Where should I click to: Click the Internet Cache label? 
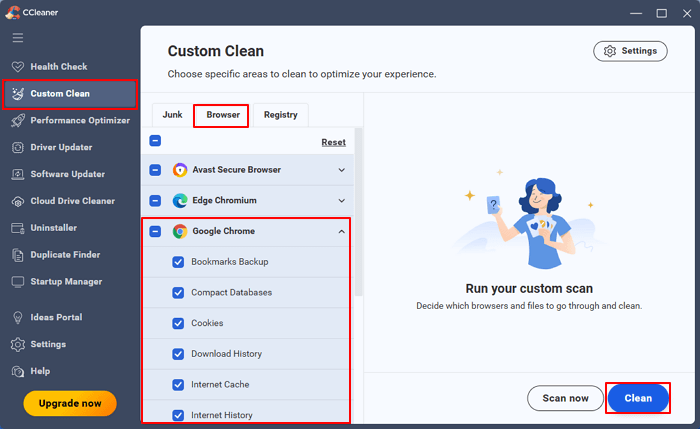220,384
